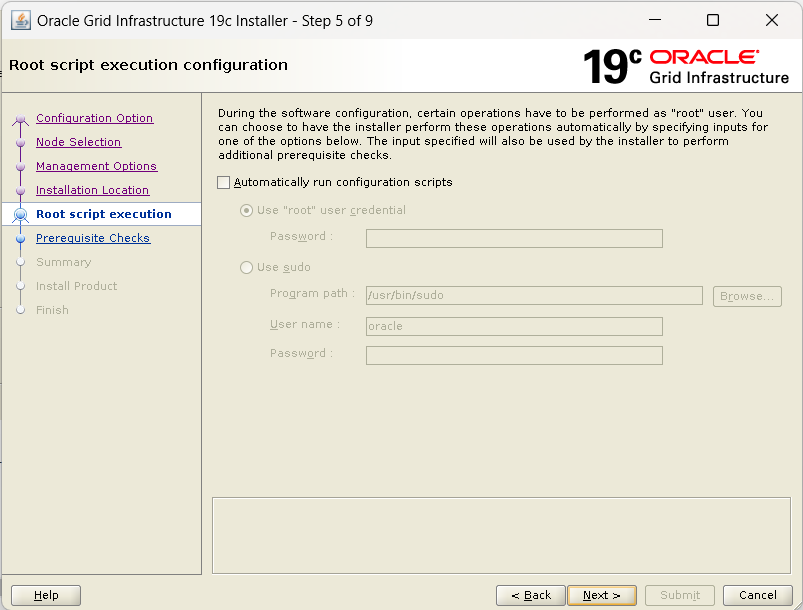This screenshot has height=610, width=803.
Task: Jump to the Installation Location step
Action: (x=92, y=191)
